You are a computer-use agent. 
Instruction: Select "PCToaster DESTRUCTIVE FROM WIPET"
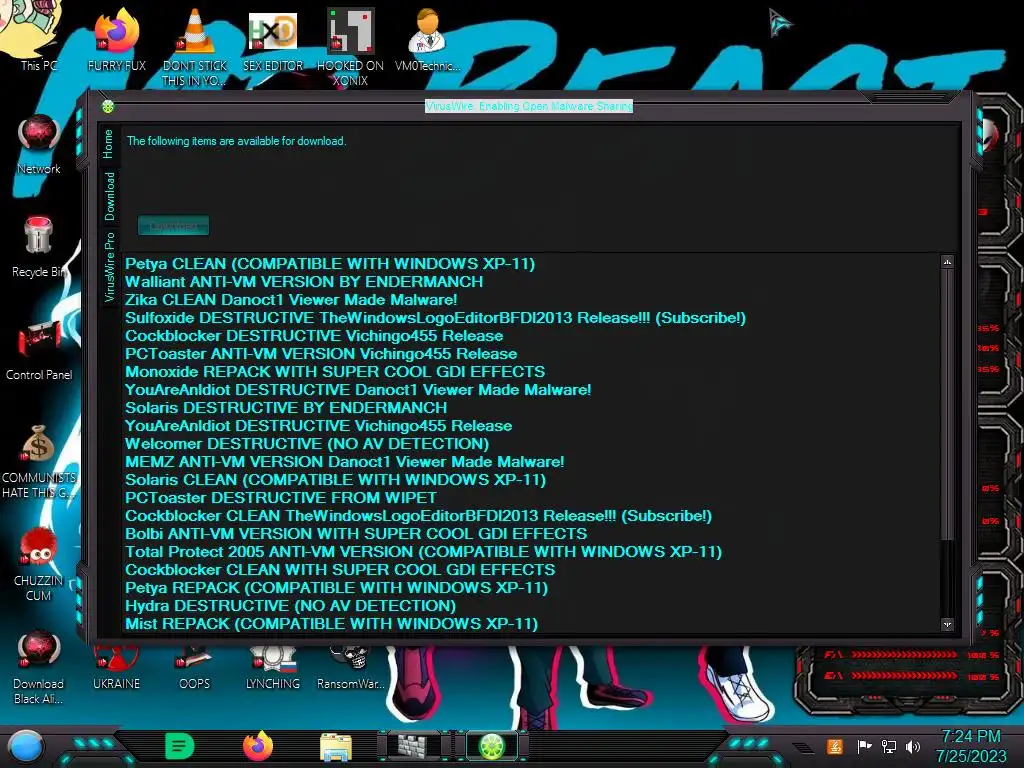[x=281, y=498]
